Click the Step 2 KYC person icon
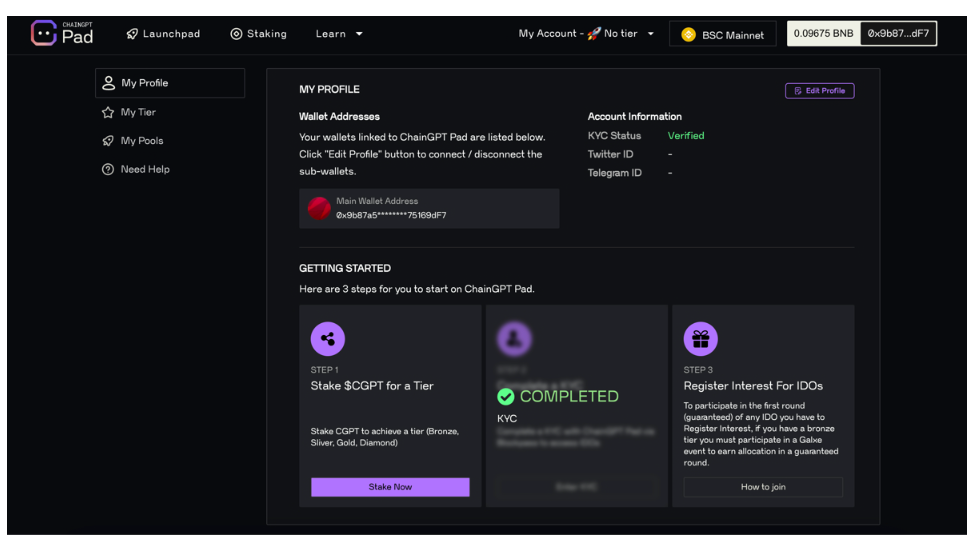 coord(514,339)
